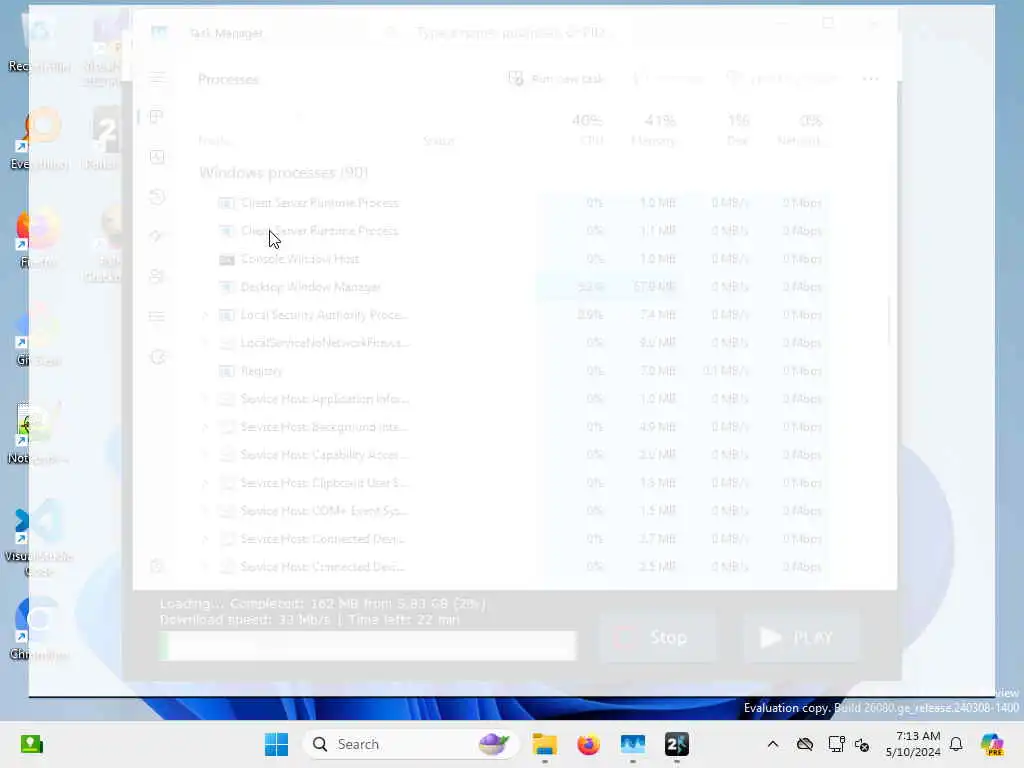Sort processes by Memory column header
This screenshot has width=1024, height=768.
[653, 129]
